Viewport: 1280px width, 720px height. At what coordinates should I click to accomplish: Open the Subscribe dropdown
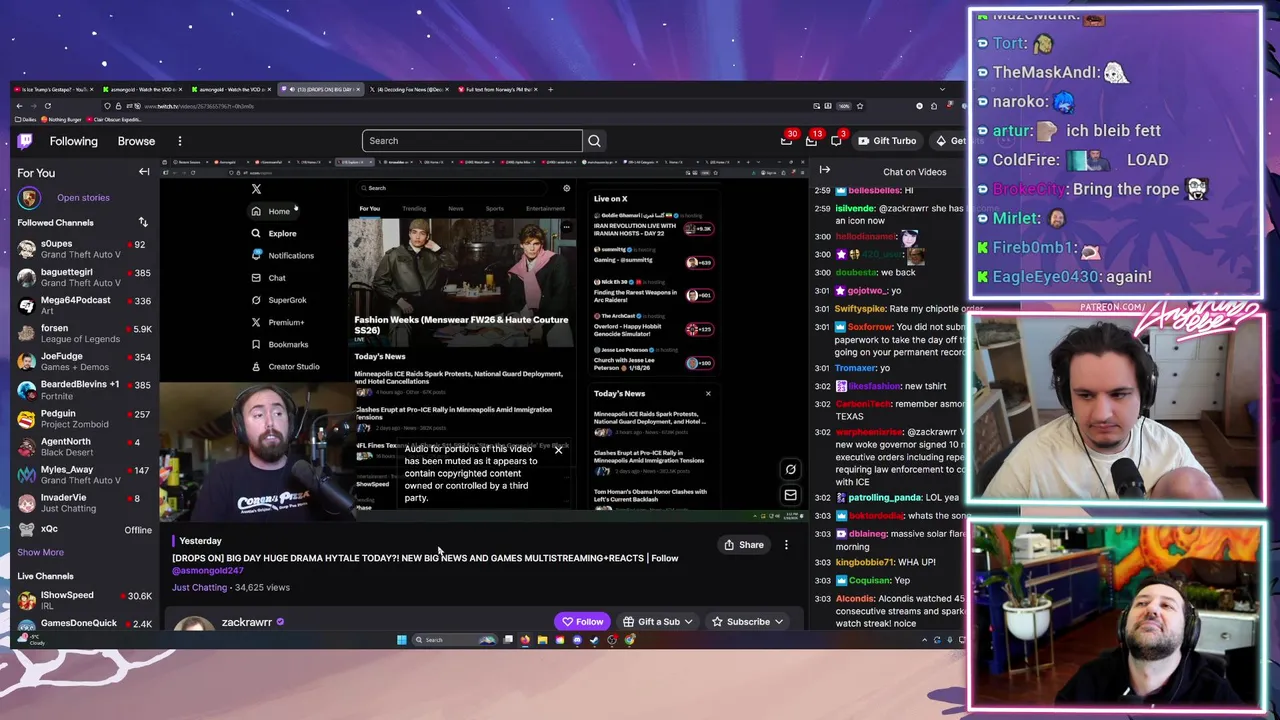coord(748,622)
